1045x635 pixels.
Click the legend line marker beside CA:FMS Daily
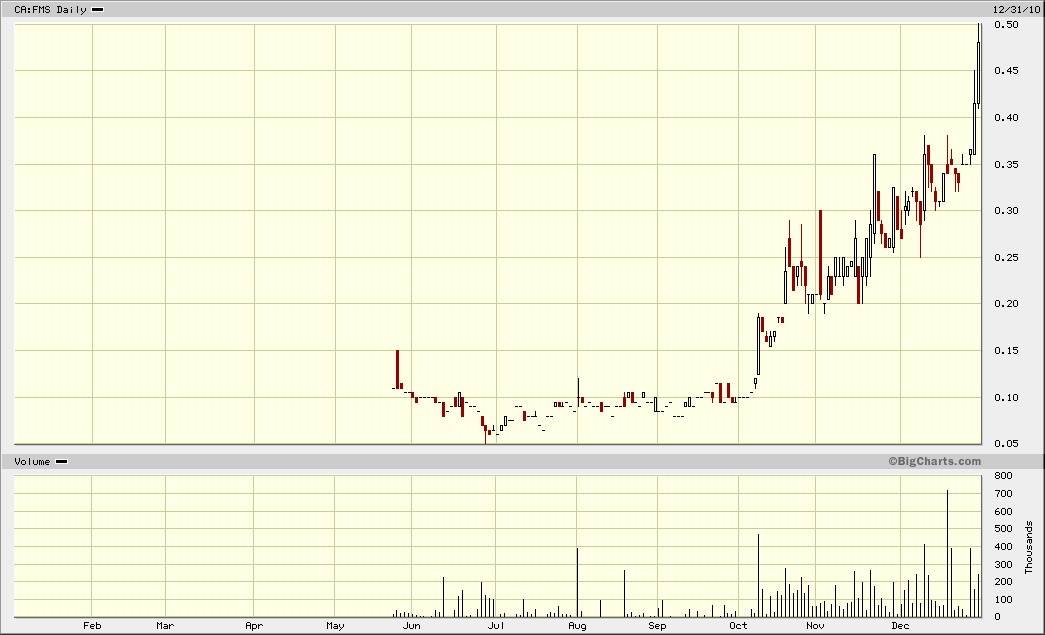tap(97, 10)
